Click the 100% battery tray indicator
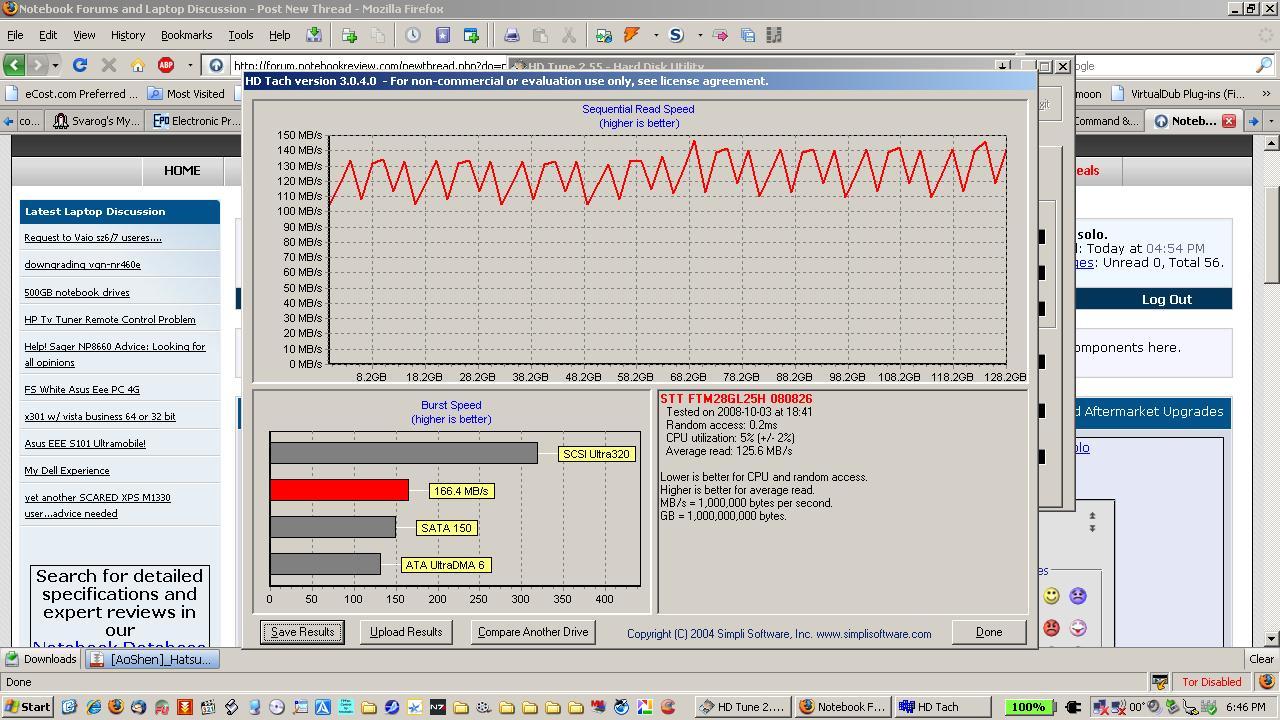 pyautogui.click(x=1028, y=707)
